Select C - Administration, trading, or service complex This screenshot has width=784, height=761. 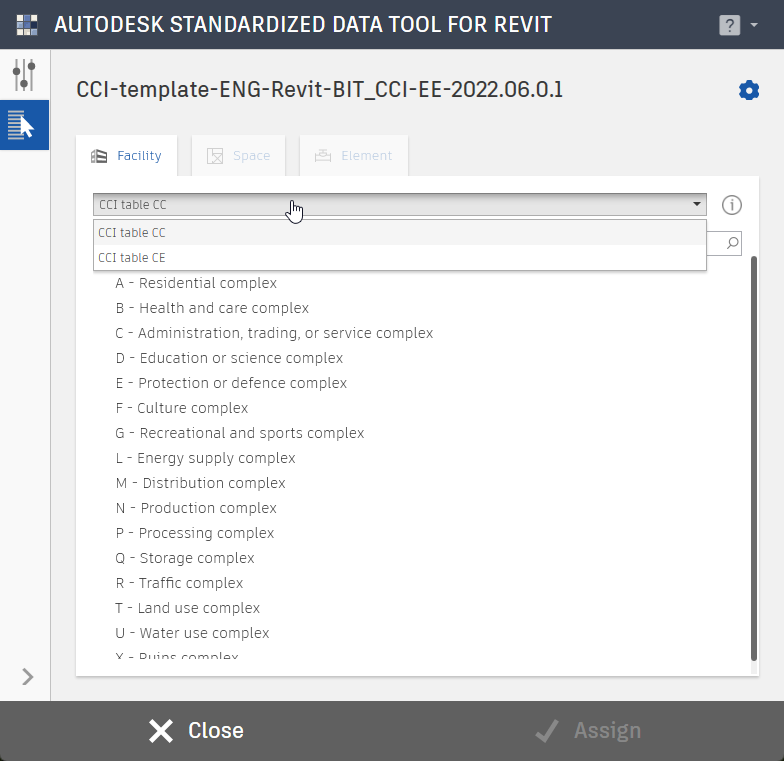(274, 333)
